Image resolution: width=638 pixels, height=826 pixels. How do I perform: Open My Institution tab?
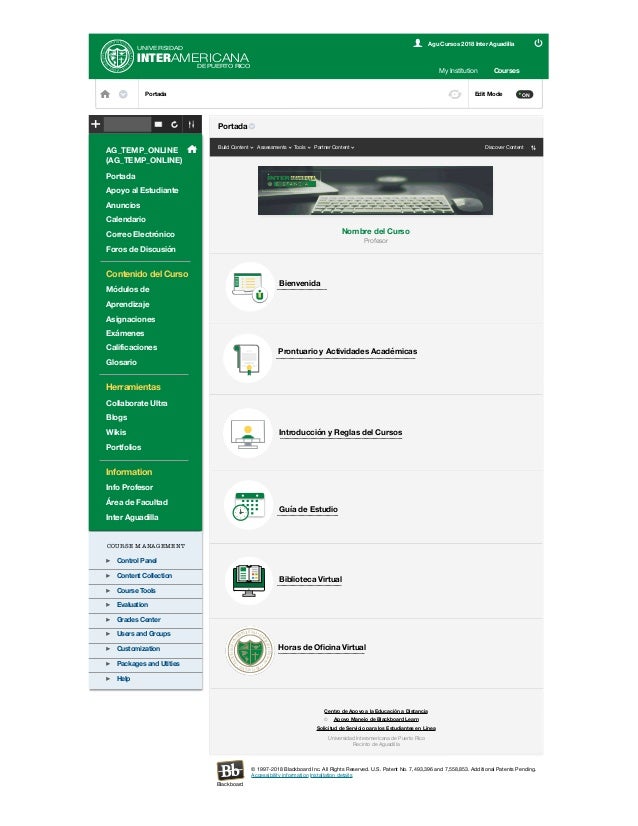click(458, 71)
